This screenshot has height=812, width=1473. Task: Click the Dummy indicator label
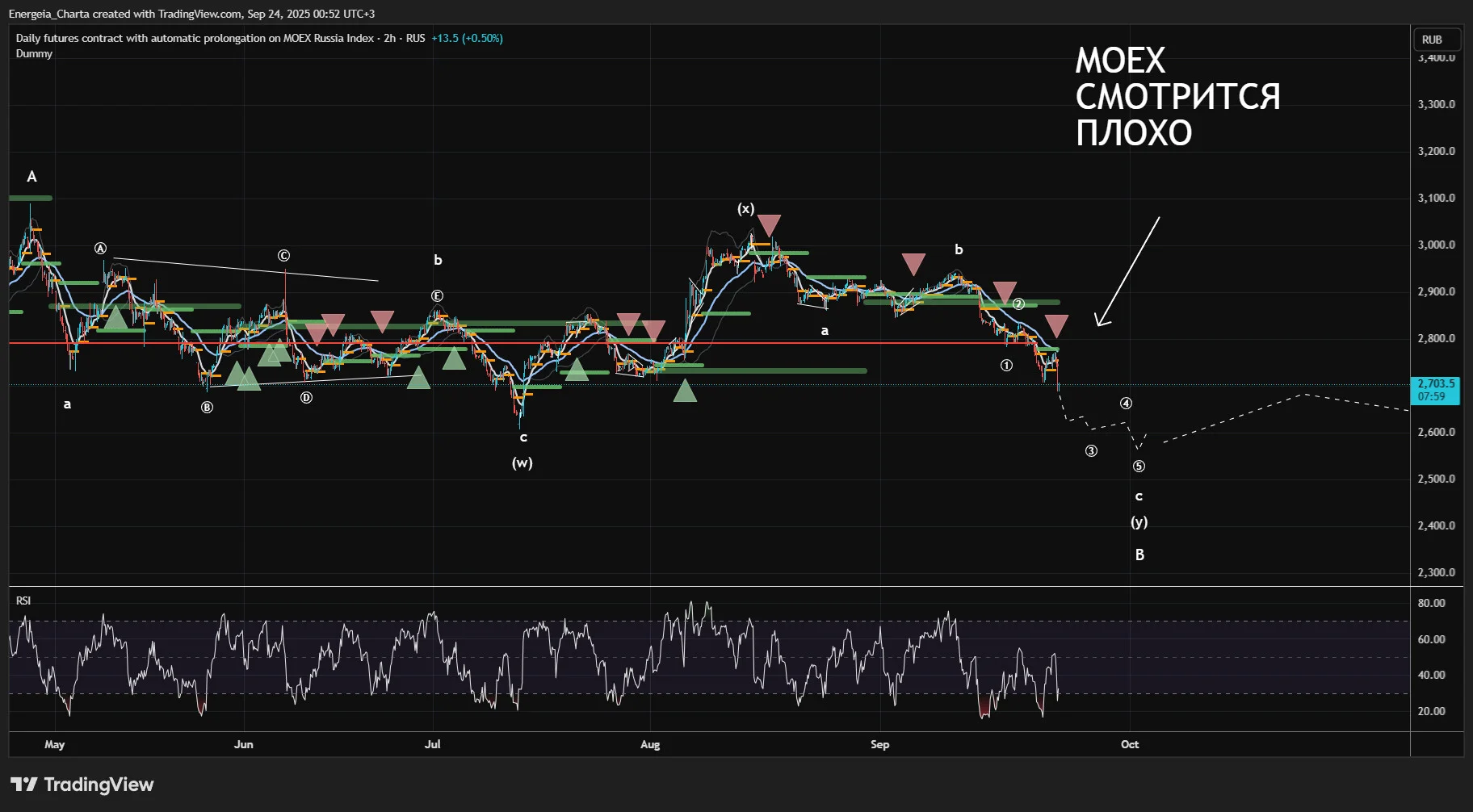click(34, 53)
